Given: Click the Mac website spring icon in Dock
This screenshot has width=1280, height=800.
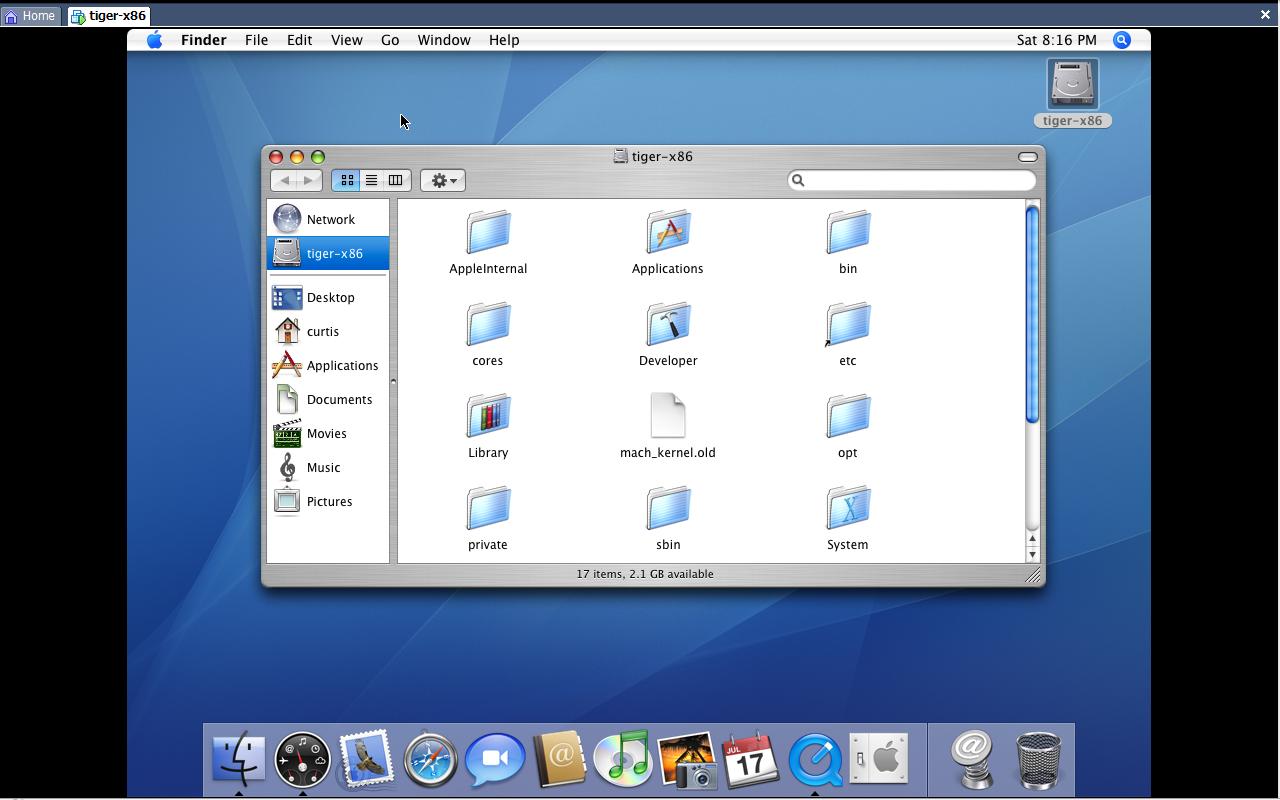Looking at the screenshot, I should 973,760.
